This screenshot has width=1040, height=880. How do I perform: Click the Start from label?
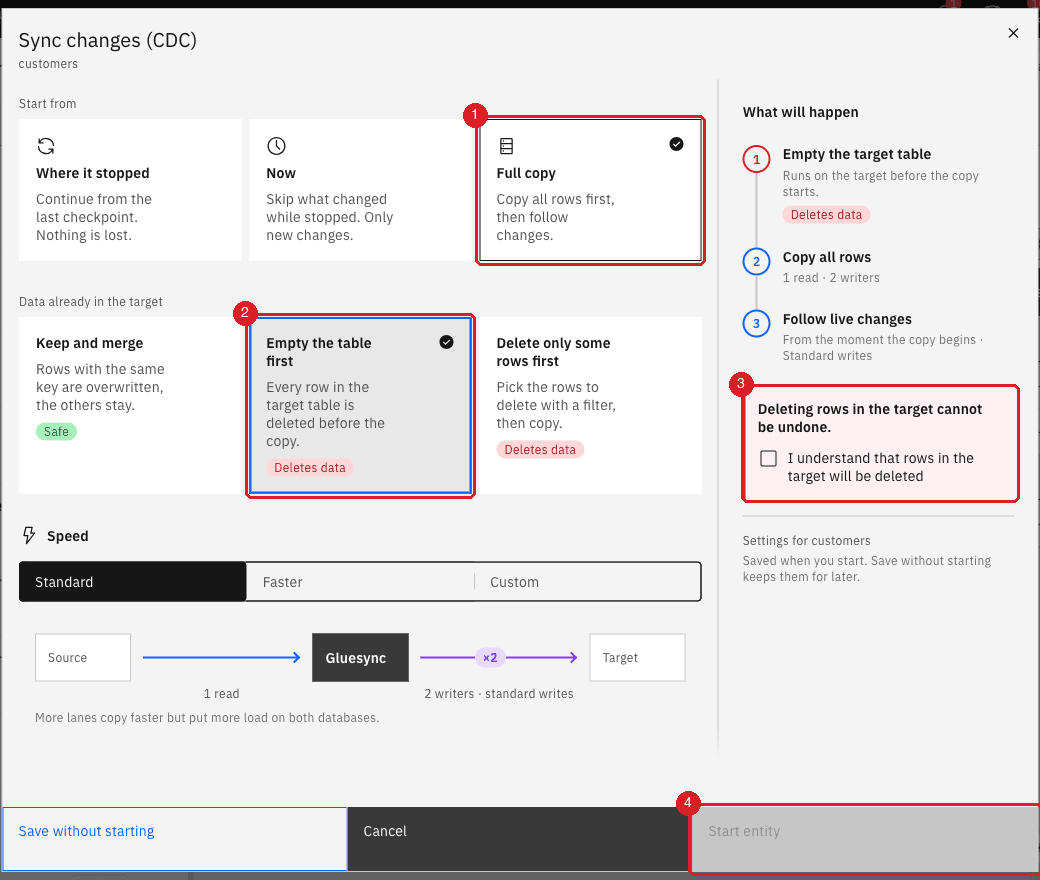[48, 103]
